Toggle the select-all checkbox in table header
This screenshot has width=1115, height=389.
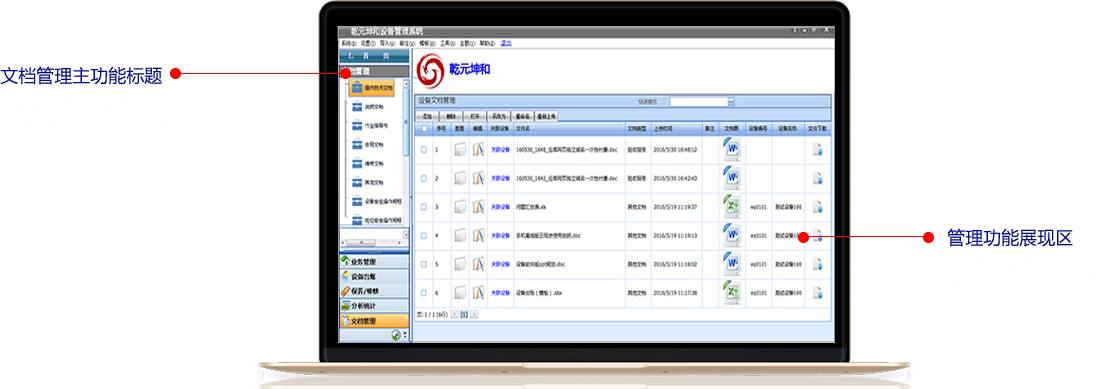(x=424, y=129)
